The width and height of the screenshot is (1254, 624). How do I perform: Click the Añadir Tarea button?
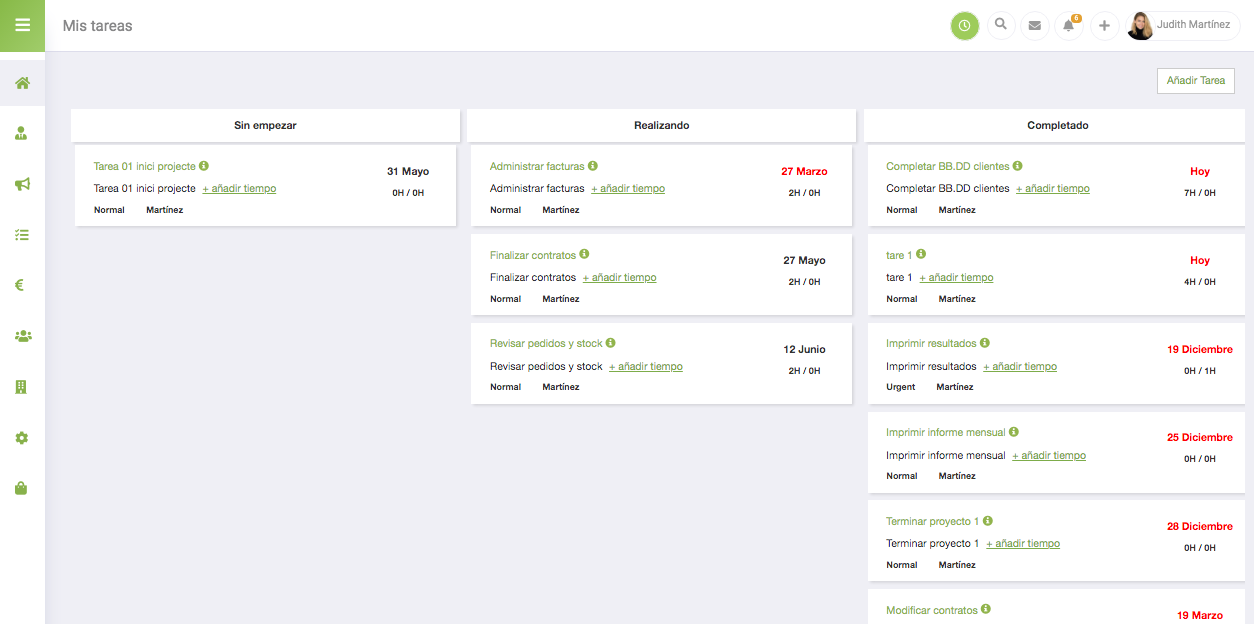coord(1195,81)
